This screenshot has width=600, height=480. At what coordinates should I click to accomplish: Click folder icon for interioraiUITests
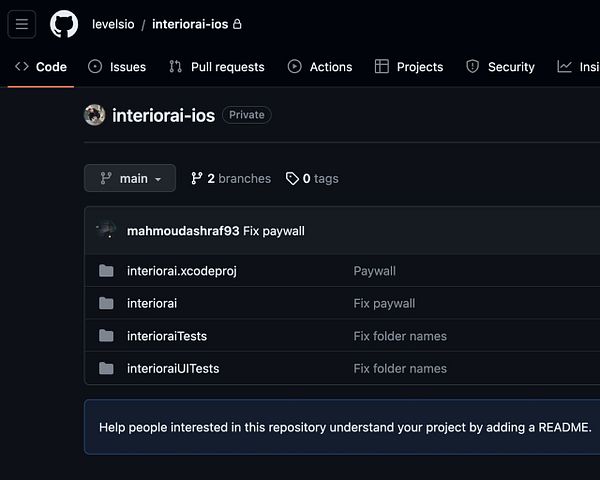coord(106,368)
